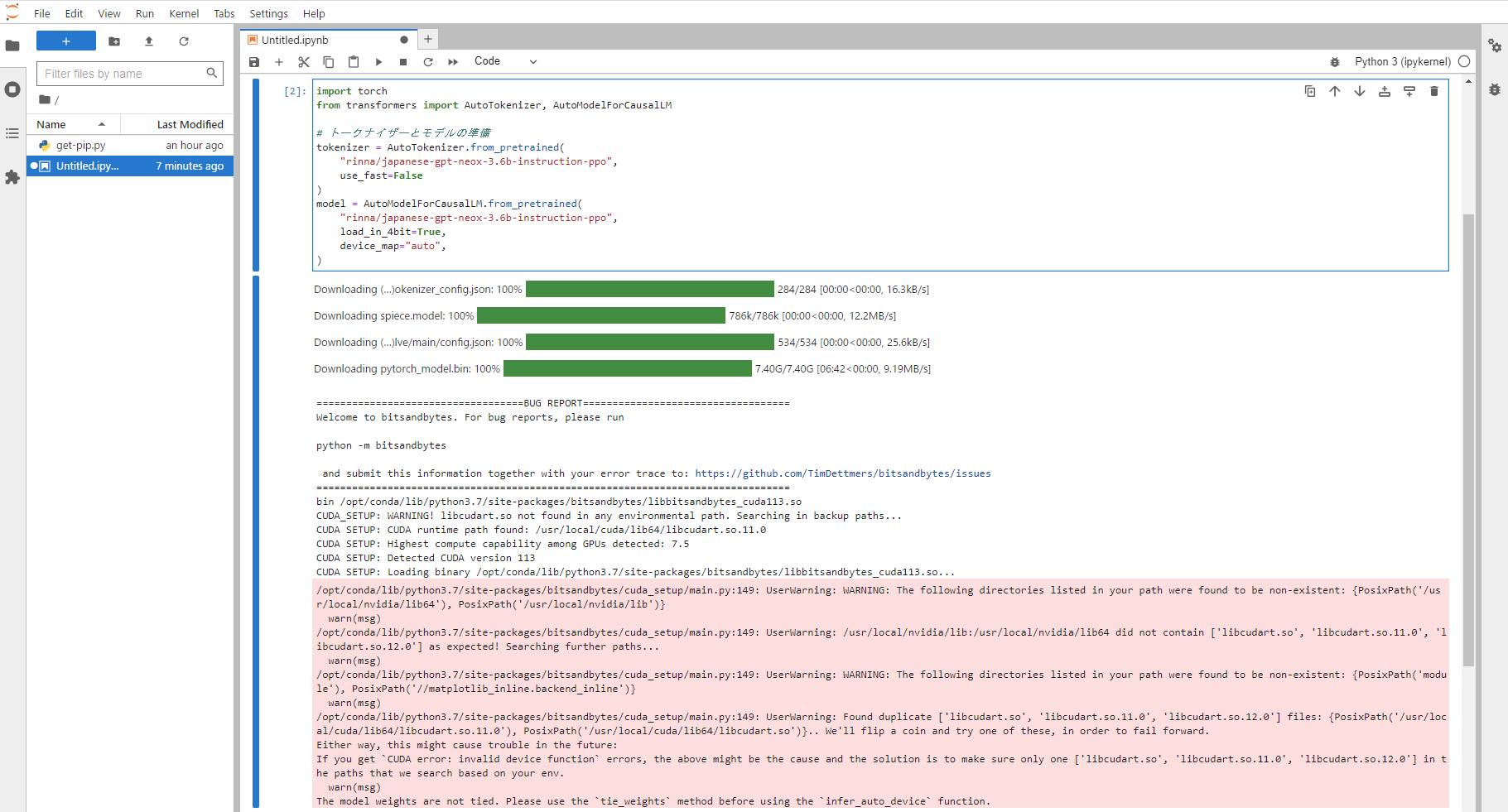1508x812 pixels.
Task: Restart kernel and run all cells
Action: click(453, 62)
